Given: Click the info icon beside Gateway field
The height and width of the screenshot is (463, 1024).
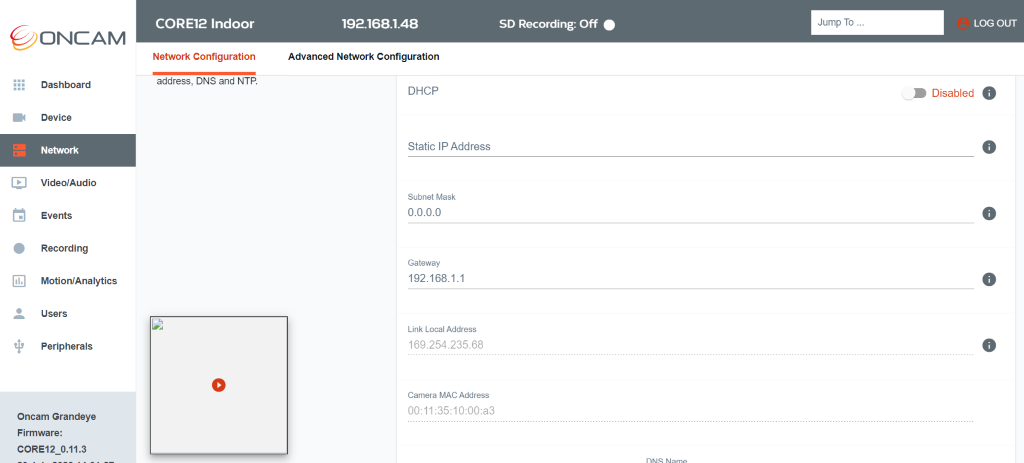Looking at the screenshot, I should 989,279.
